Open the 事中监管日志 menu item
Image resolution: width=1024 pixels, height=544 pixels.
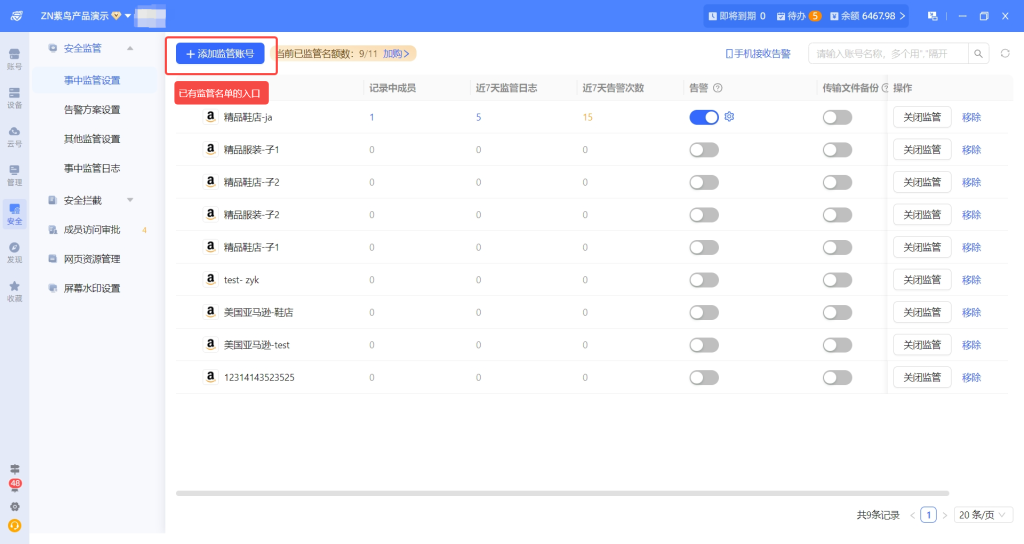click(92, 168)
